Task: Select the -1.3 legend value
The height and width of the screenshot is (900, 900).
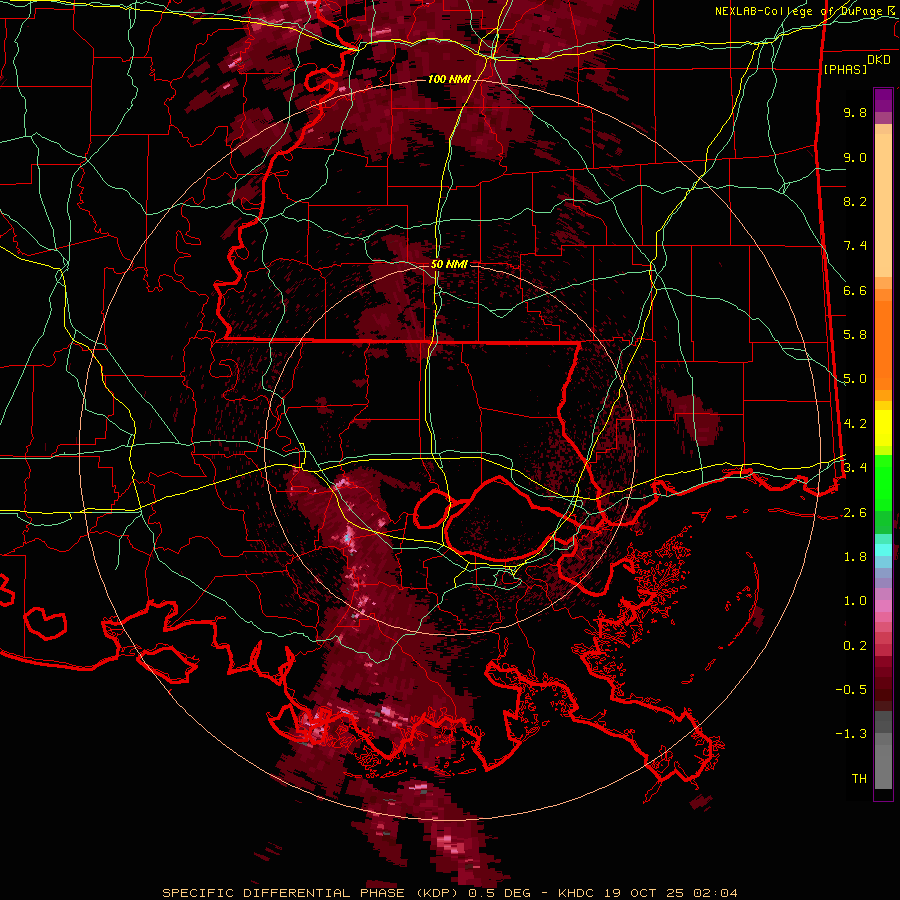Action: click(851, 734)
